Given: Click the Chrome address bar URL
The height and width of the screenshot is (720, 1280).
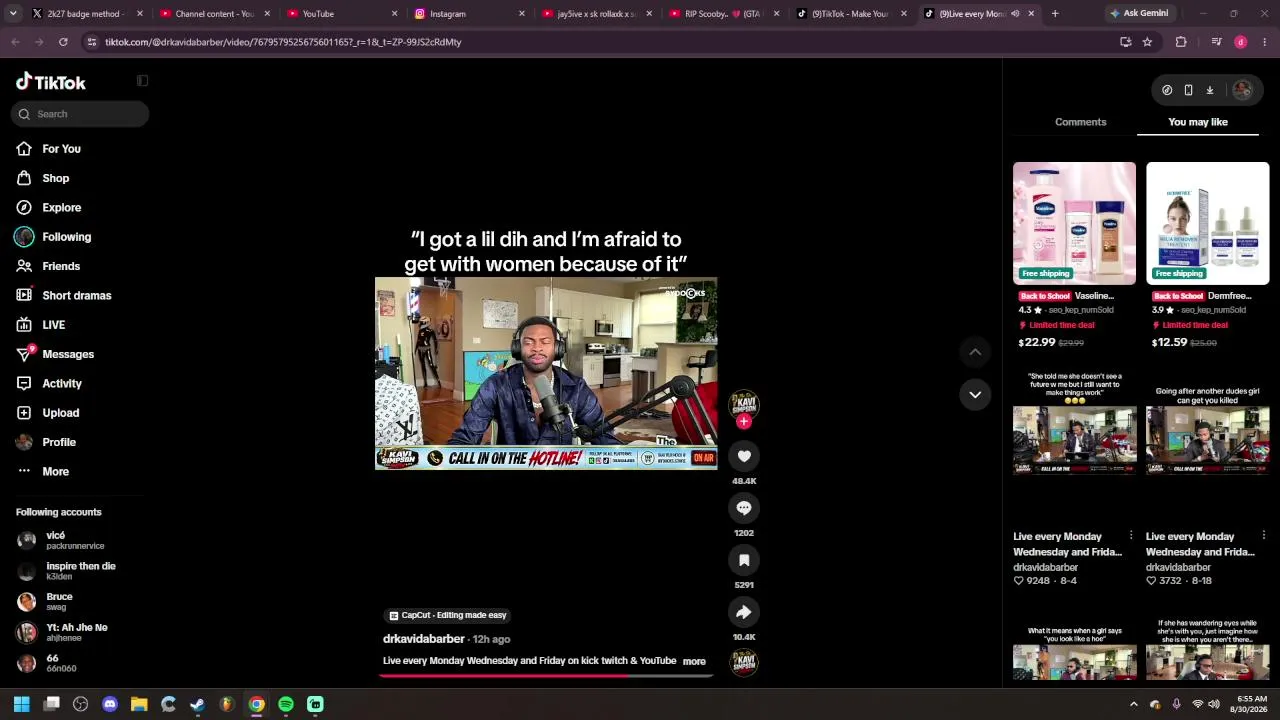Looking at the screenshot, I should point(283,42).
